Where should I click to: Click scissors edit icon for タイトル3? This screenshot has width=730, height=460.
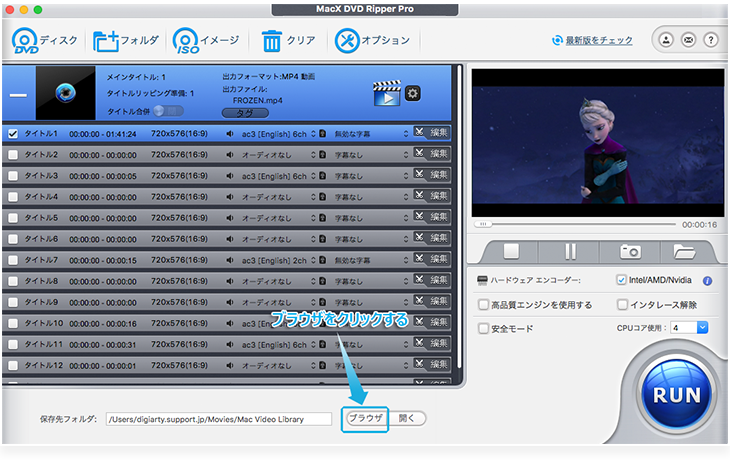click(419, 174)
